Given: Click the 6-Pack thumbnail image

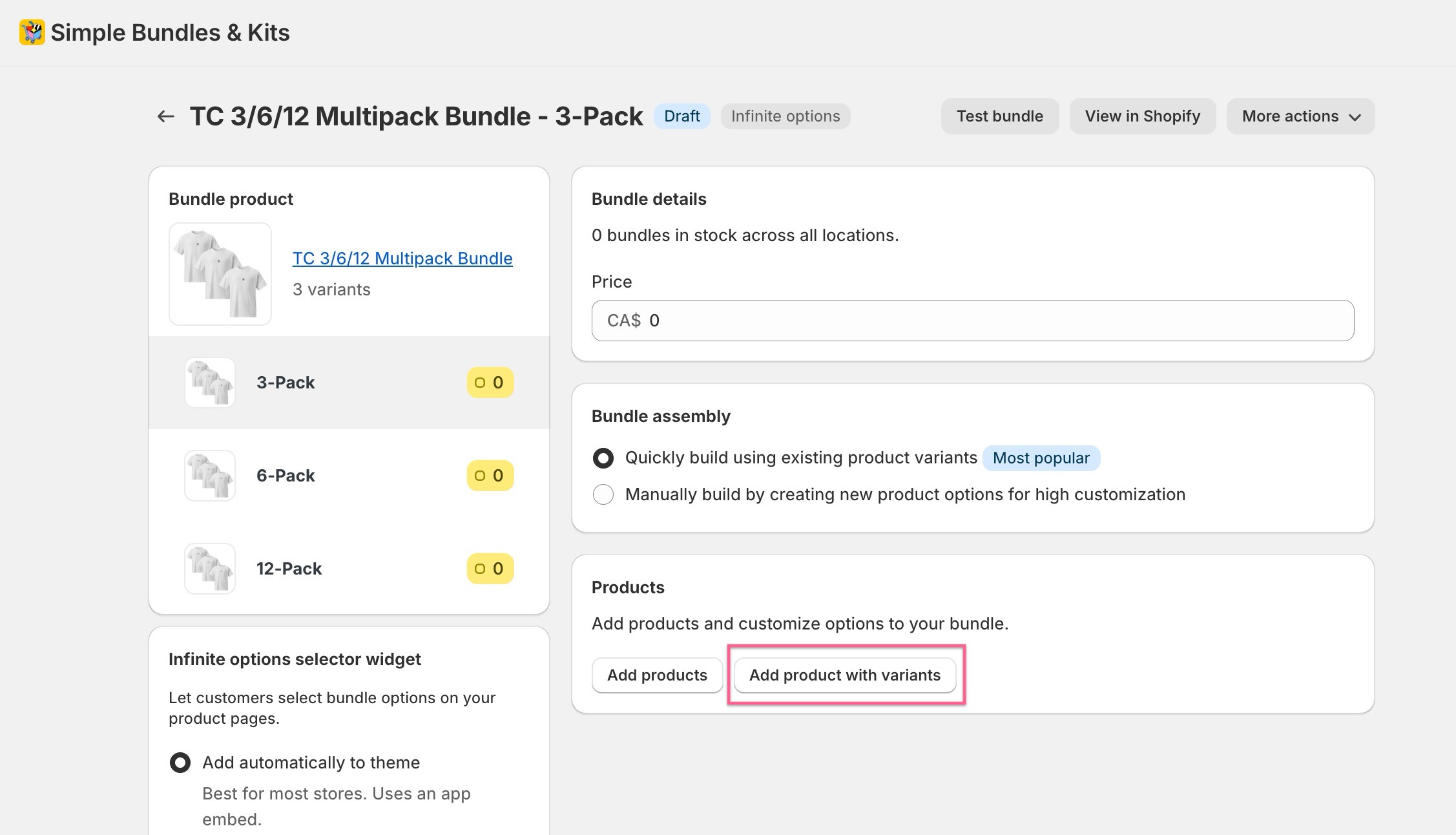Looking at the screenshot, I should (x=210, y=476).
